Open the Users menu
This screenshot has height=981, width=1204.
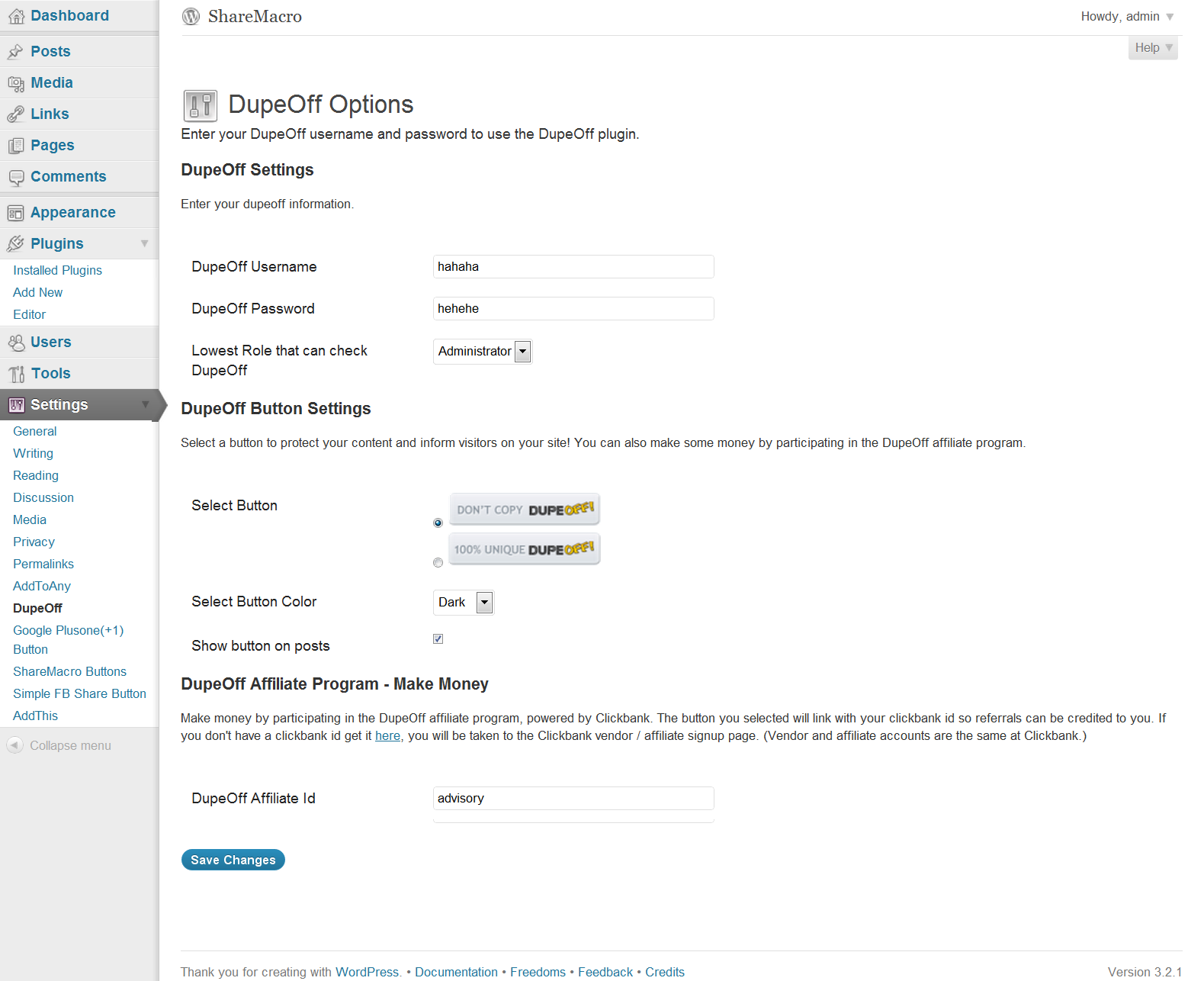(x=51, y=342)
